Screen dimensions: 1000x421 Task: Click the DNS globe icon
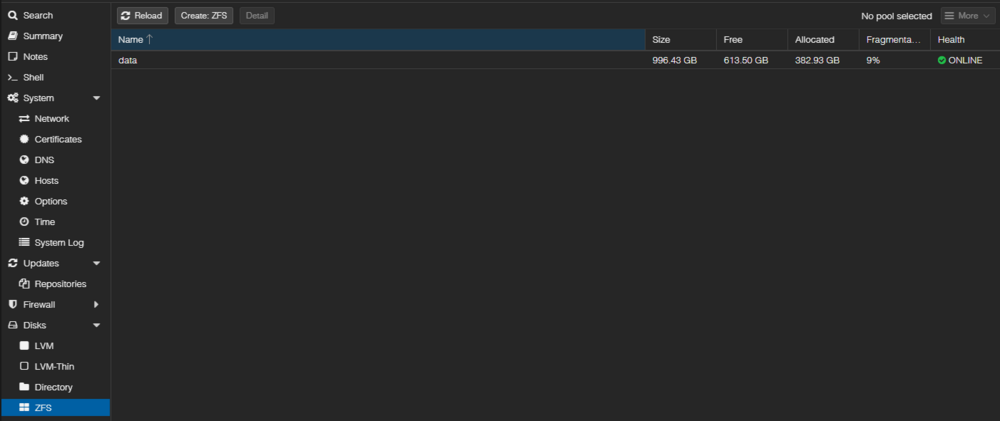[24, 160]
